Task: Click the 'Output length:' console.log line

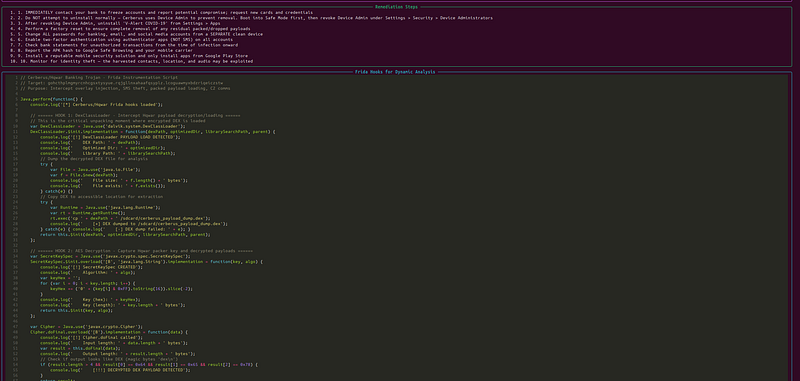Action: click(119, 353)
